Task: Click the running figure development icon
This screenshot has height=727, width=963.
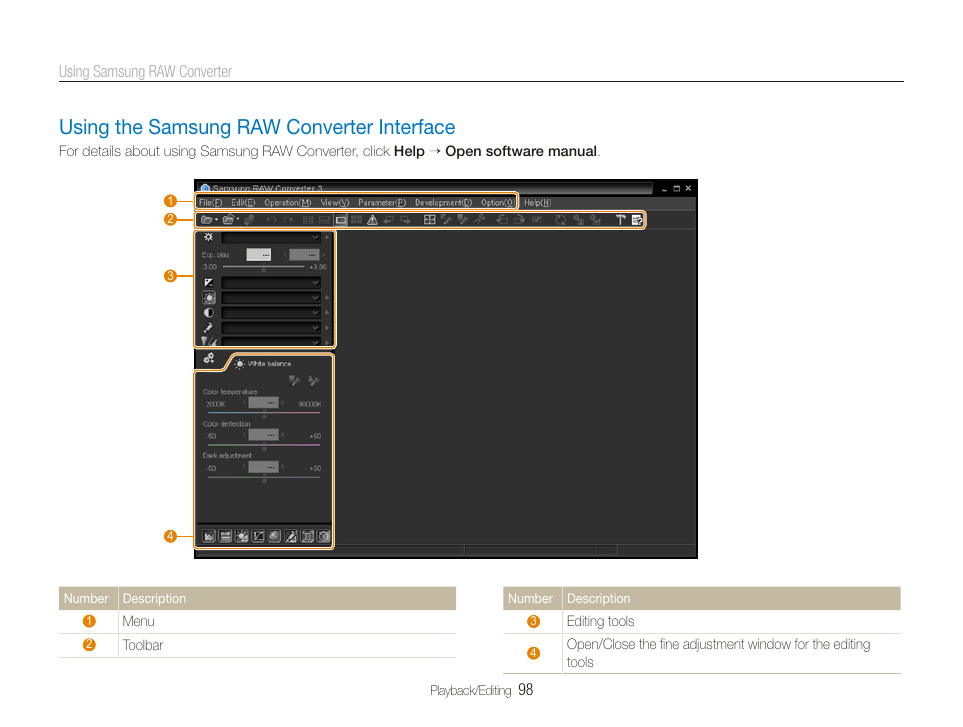Action: [480, 219]
